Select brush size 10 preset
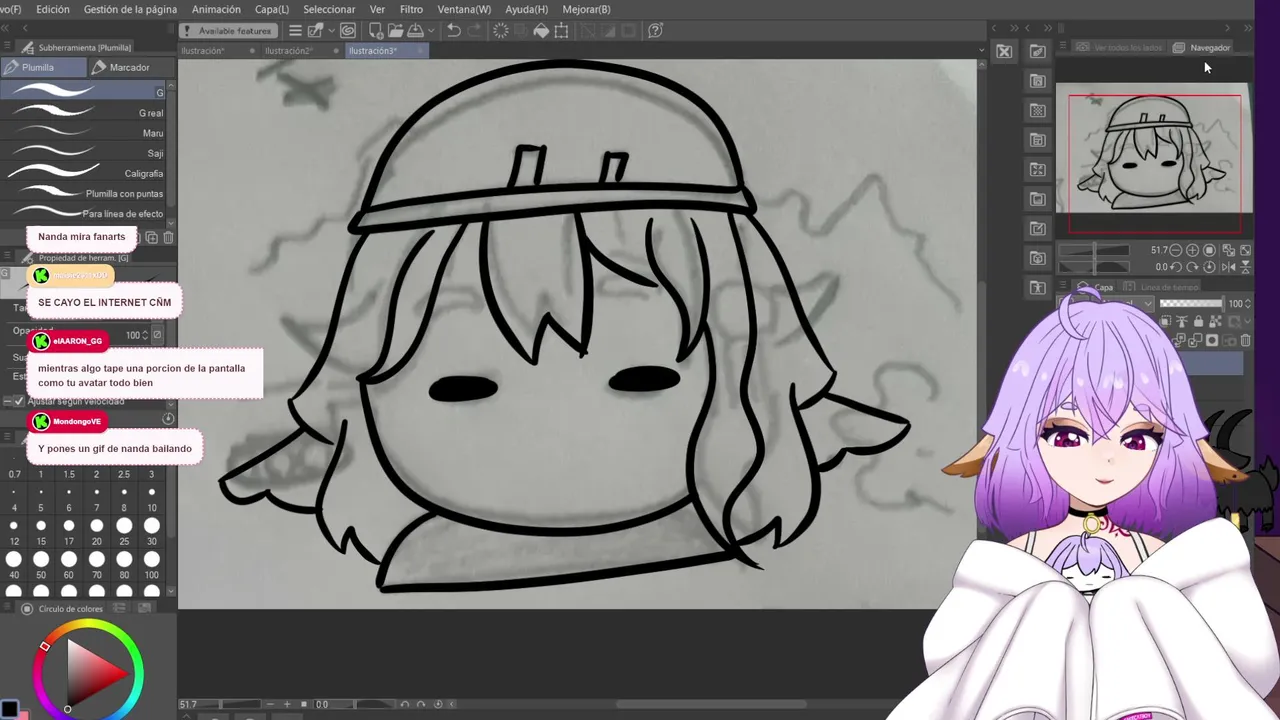The width and height of the screenshot is (1280, 720). coord(152,499)
